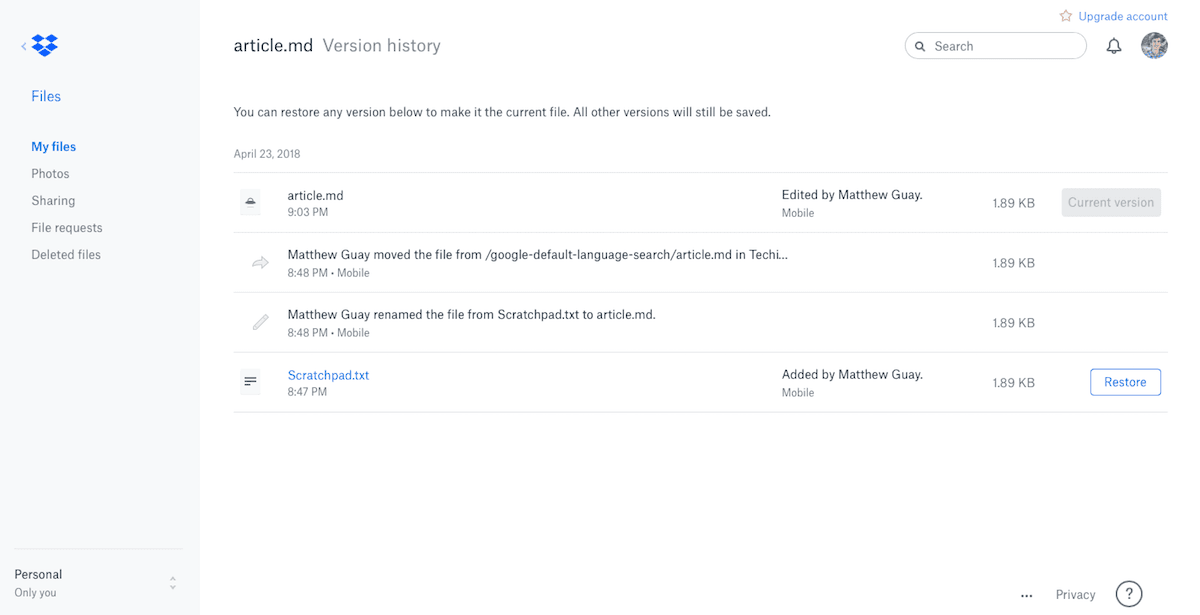The height and width of the screenshot is (615, 1200).
Task: Click into the Search field
Action: tap(996, 46)
